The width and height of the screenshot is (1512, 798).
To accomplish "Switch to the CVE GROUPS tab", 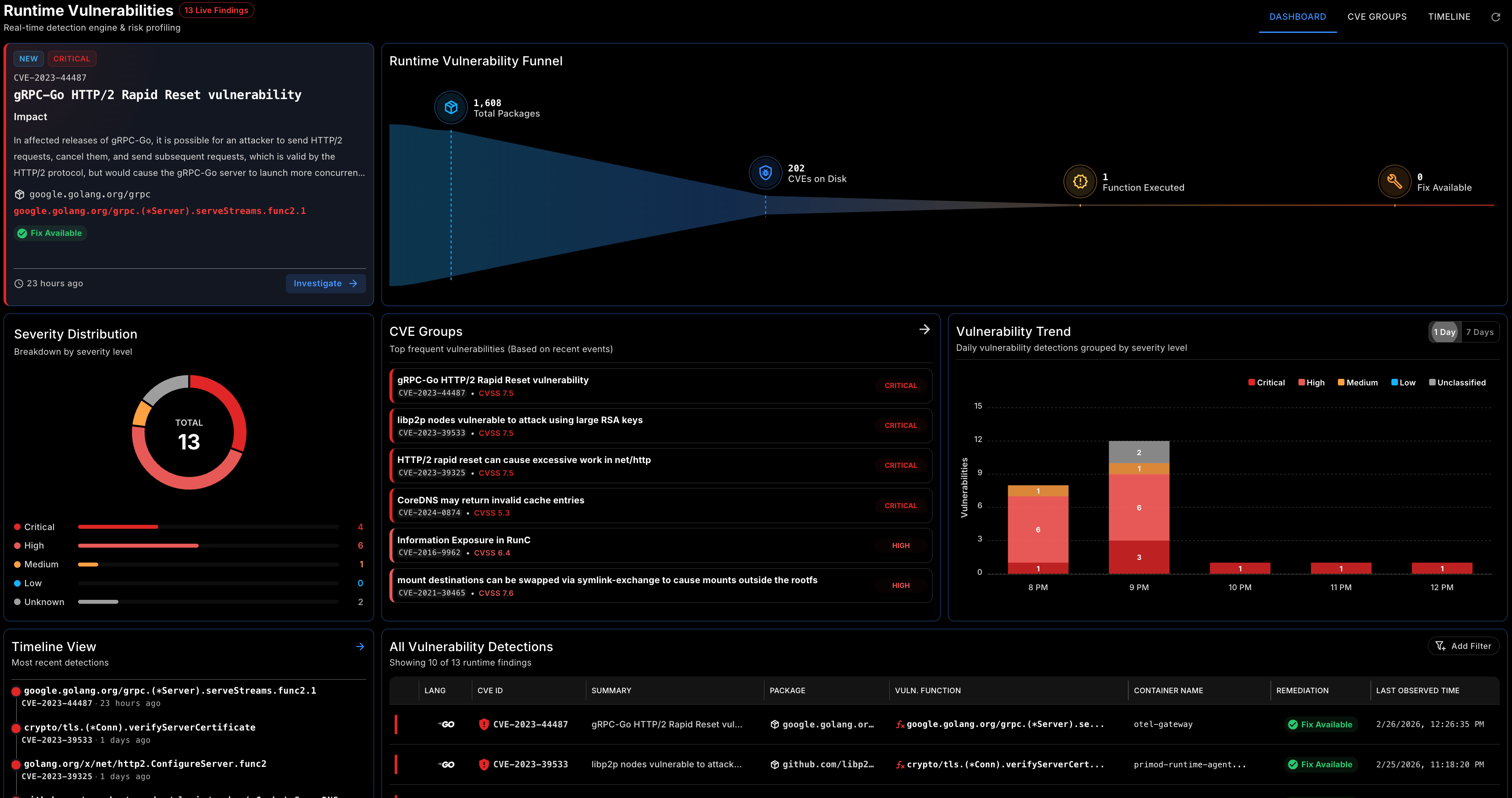I will coord(1377,16).
